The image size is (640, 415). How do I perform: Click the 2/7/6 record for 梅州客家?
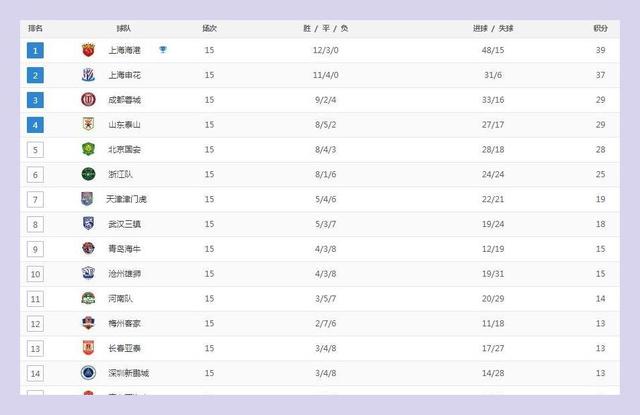325,324
